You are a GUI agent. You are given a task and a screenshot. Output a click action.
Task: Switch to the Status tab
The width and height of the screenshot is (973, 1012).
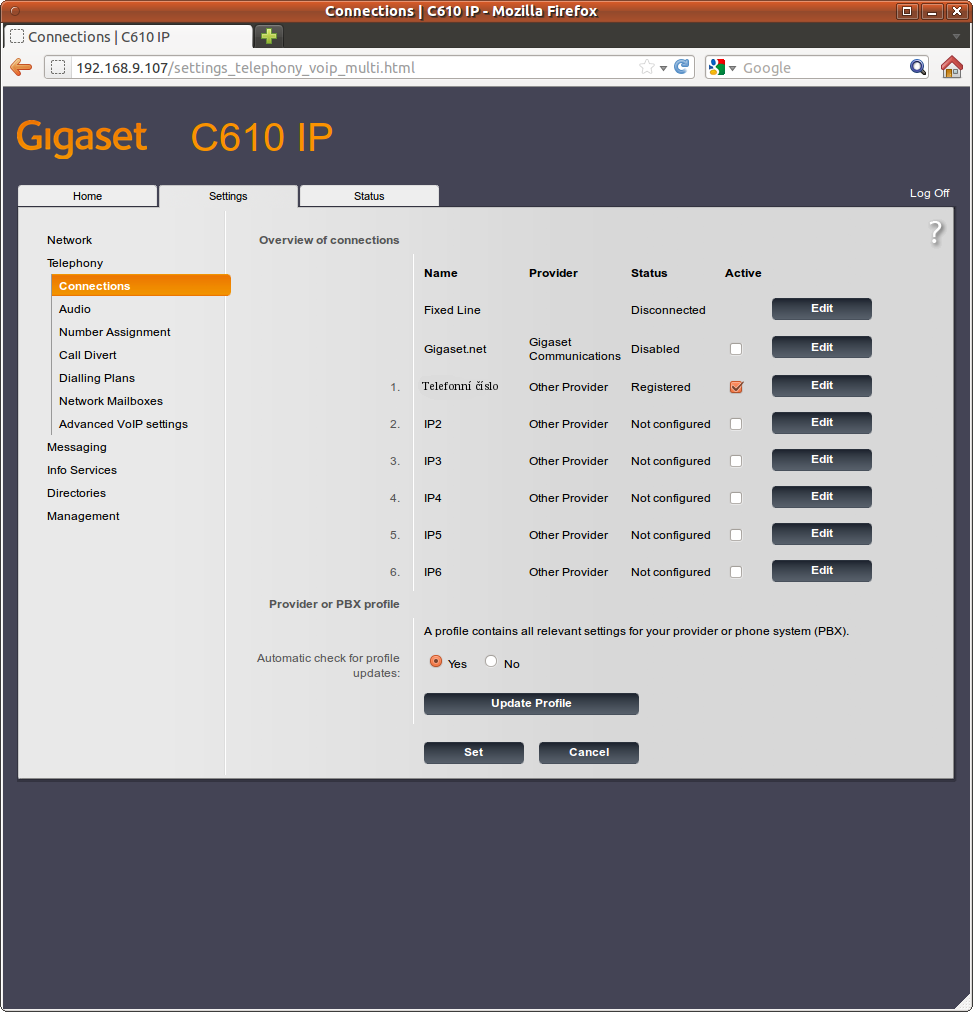coord(369,196)
